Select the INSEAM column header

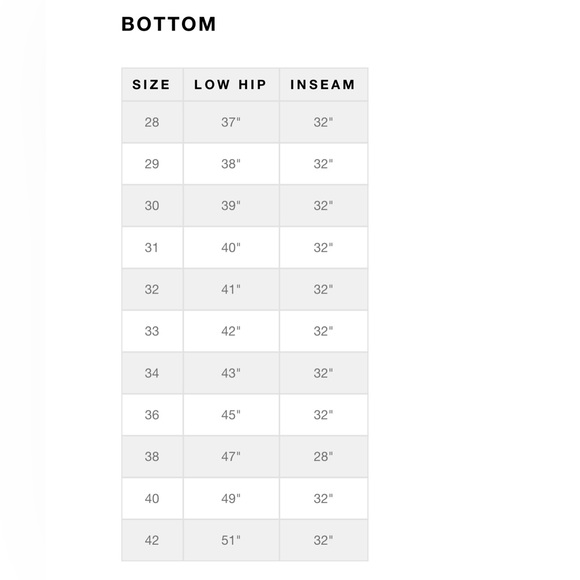(x=323, y=85)
